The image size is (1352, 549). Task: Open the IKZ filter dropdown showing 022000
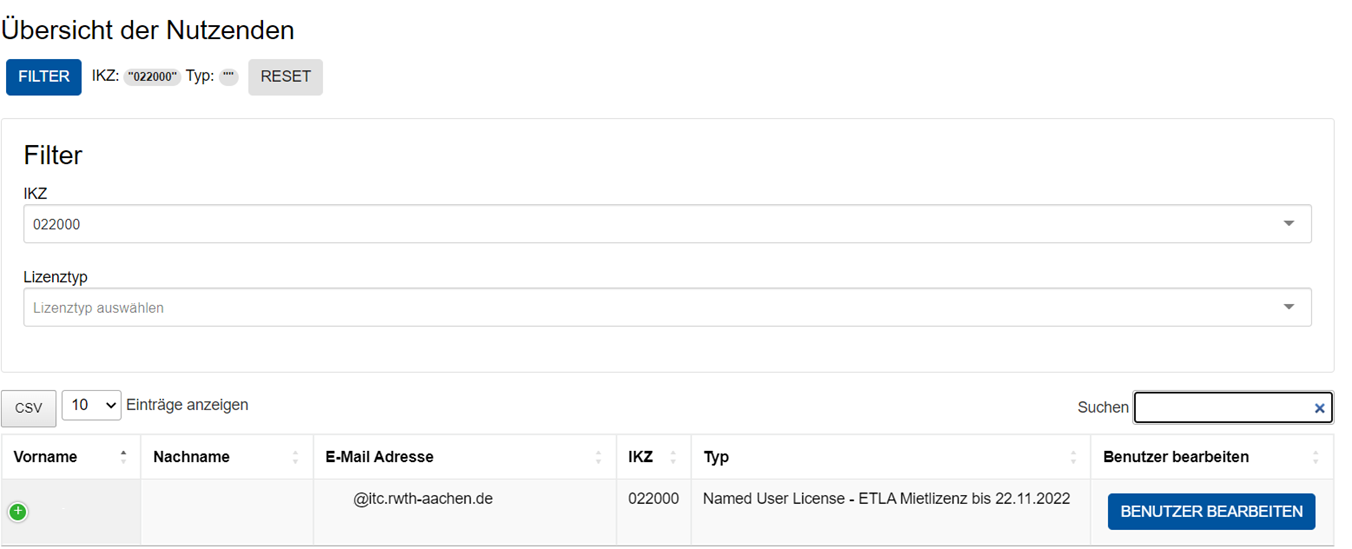667,224
